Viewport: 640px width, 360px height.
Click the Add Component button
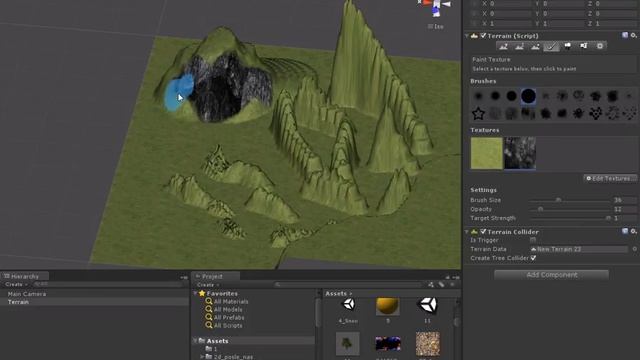point(551,275)
